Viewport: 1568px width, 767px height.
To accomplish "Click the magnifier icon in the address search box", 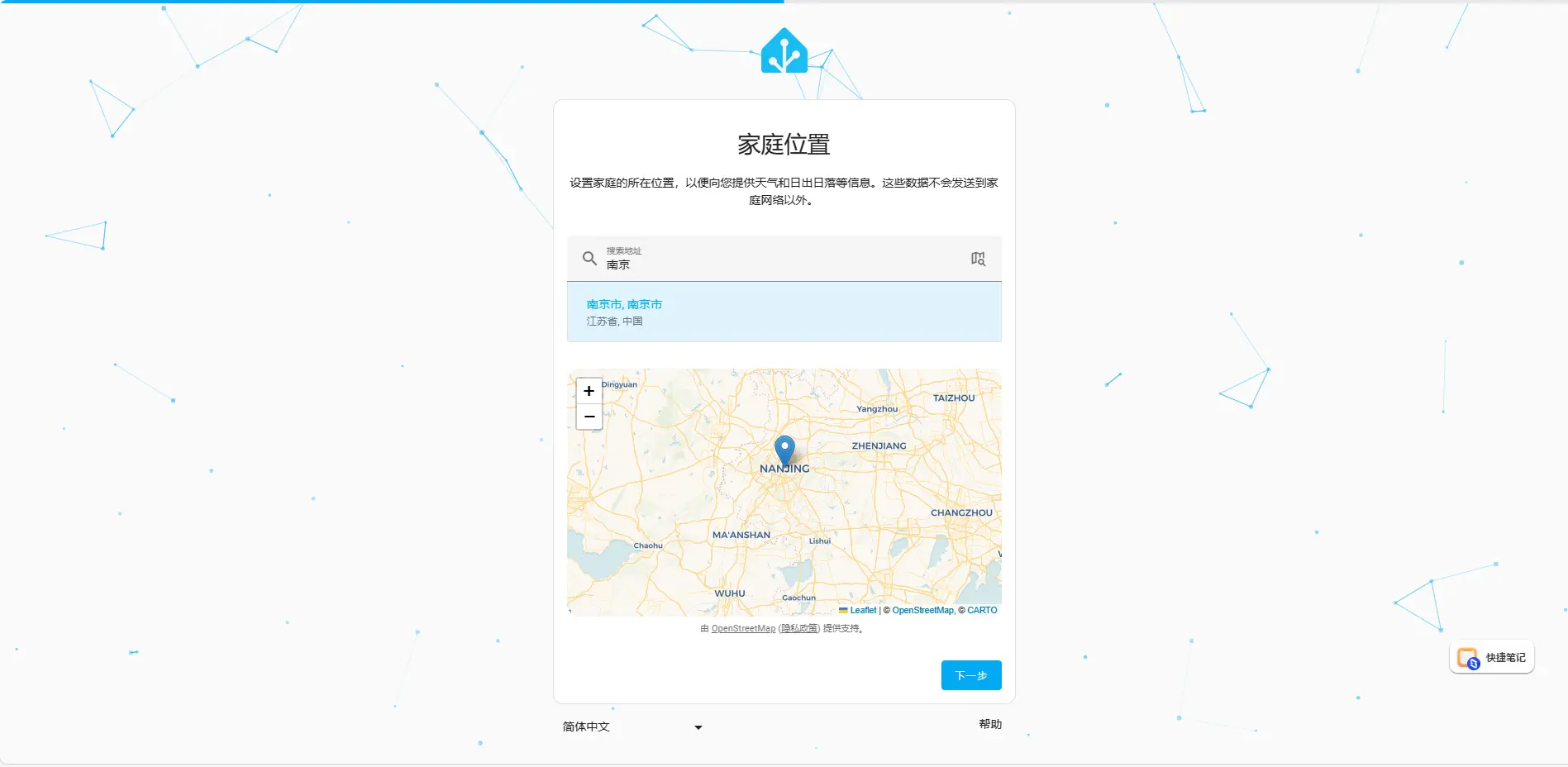I will click(x=589, y=259).
